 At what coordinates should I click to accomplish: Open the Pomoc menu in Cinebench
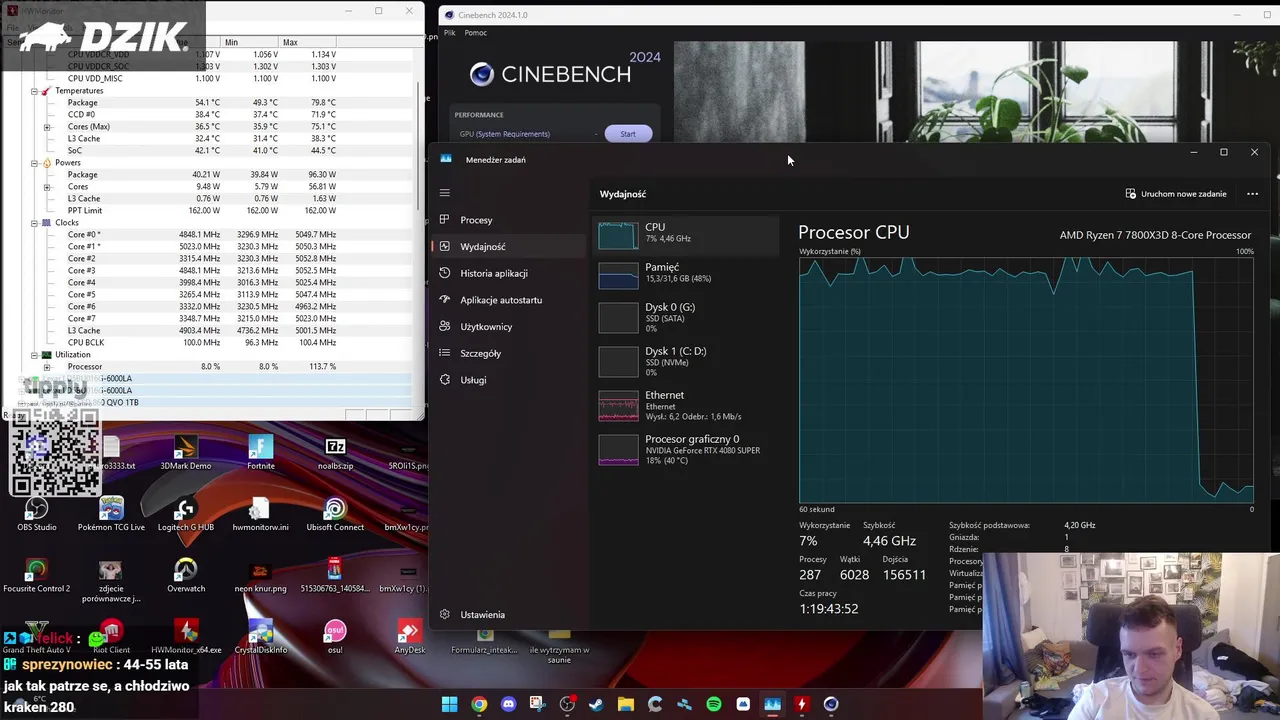coord(476,33)
